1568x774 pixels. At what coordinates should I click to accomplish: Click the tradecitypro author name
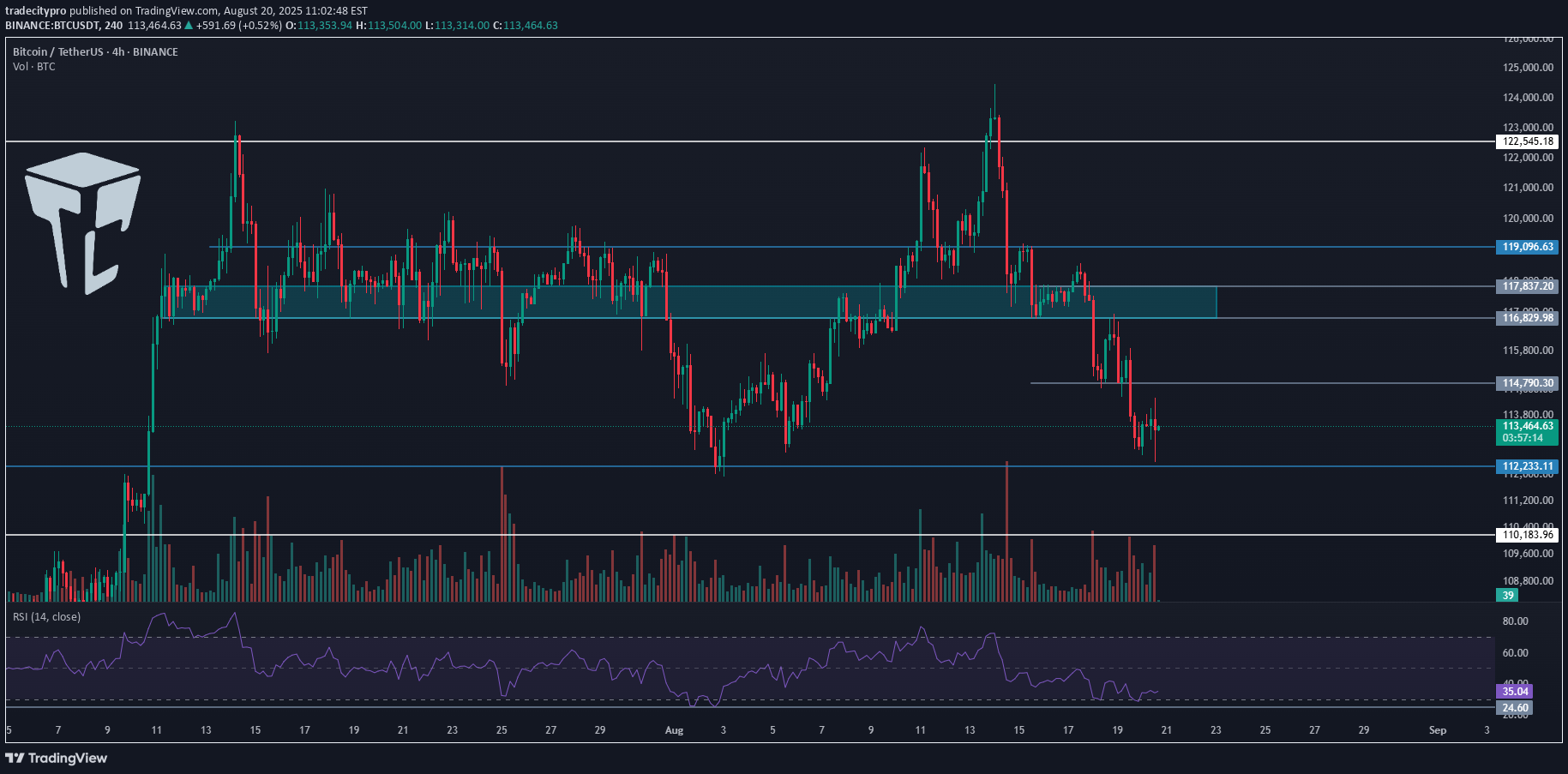point(35,11)
